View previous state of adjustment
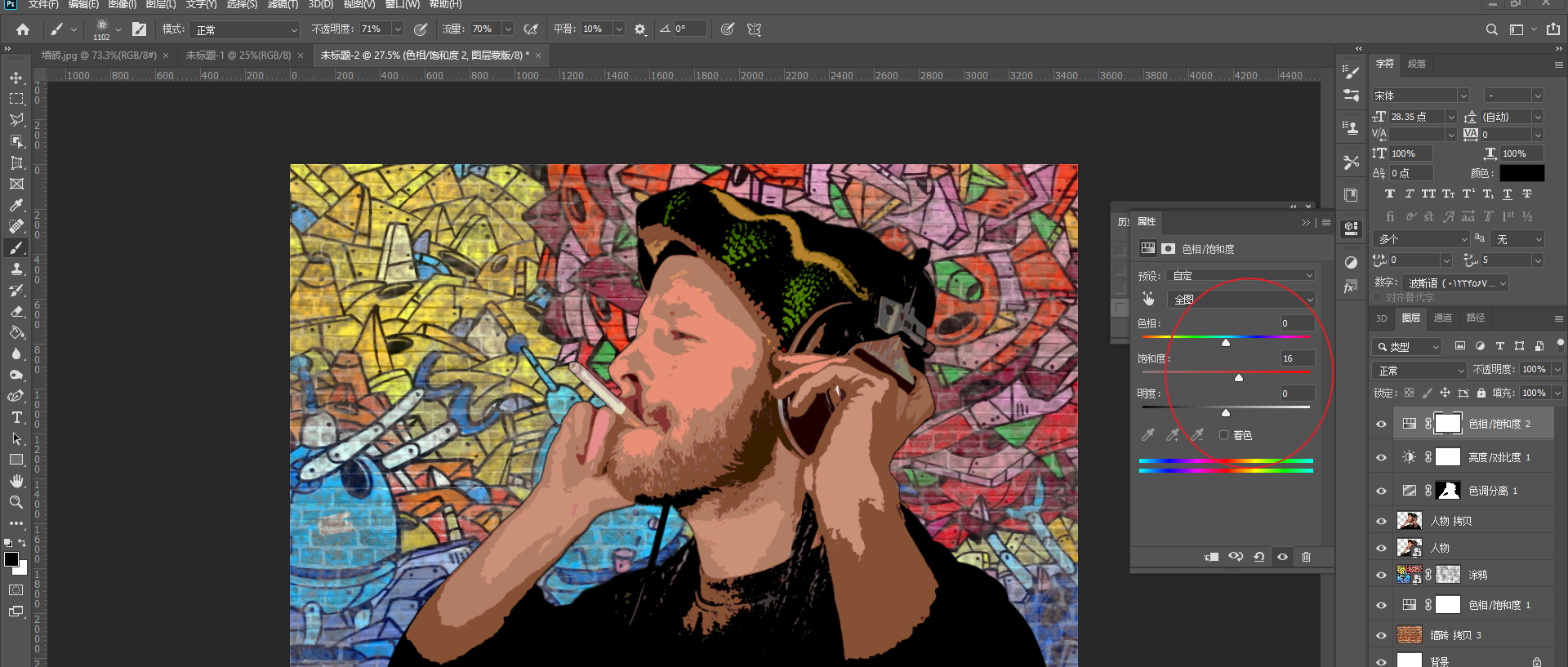This screenshot has width=1568, height=667. coord(1236,557)
